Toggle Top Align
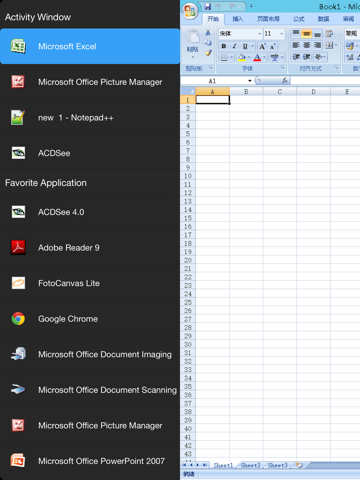Viewport: 360px width, 480px height. (296, 33)
